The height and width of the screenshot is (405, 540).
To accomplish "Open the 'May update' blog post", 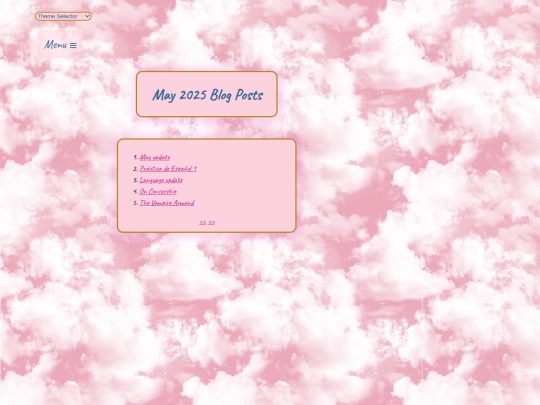I will click(x=155, y=157).
